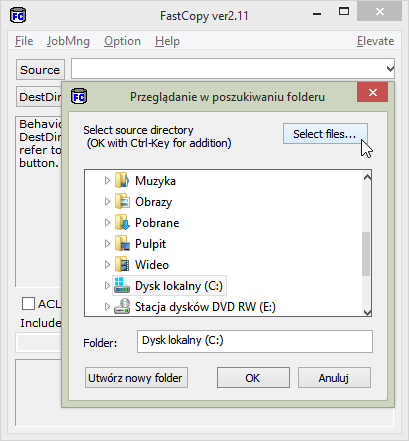This screenshot has height=441, width=409.
Task: Click the Source path input field
Action: click(233, 69)
